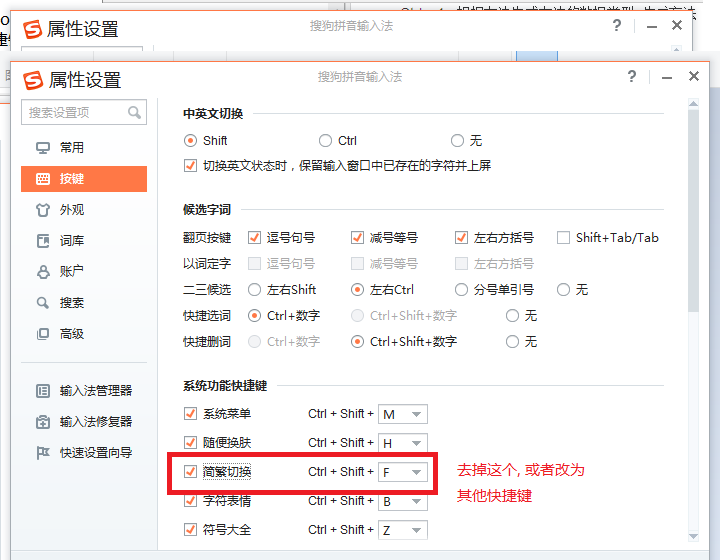Viewport: 720px width, 560px height.
Task: Uncheck the 简繁切换 shortcut checkbox
Action: pyautogui.click(x=190, y=472)
